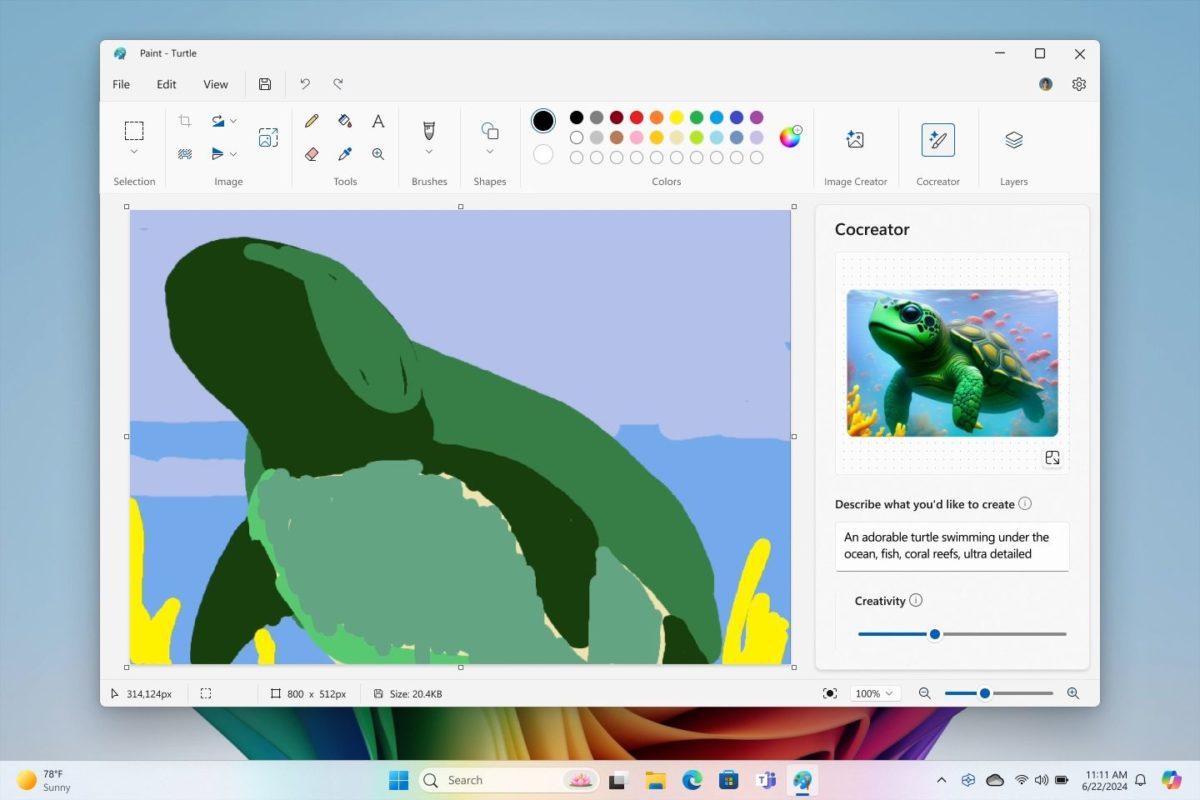Image resolution: width=1200 pixels, height=800 pixels.
Task: Select the Text tool
Action: tap(378, 121)
